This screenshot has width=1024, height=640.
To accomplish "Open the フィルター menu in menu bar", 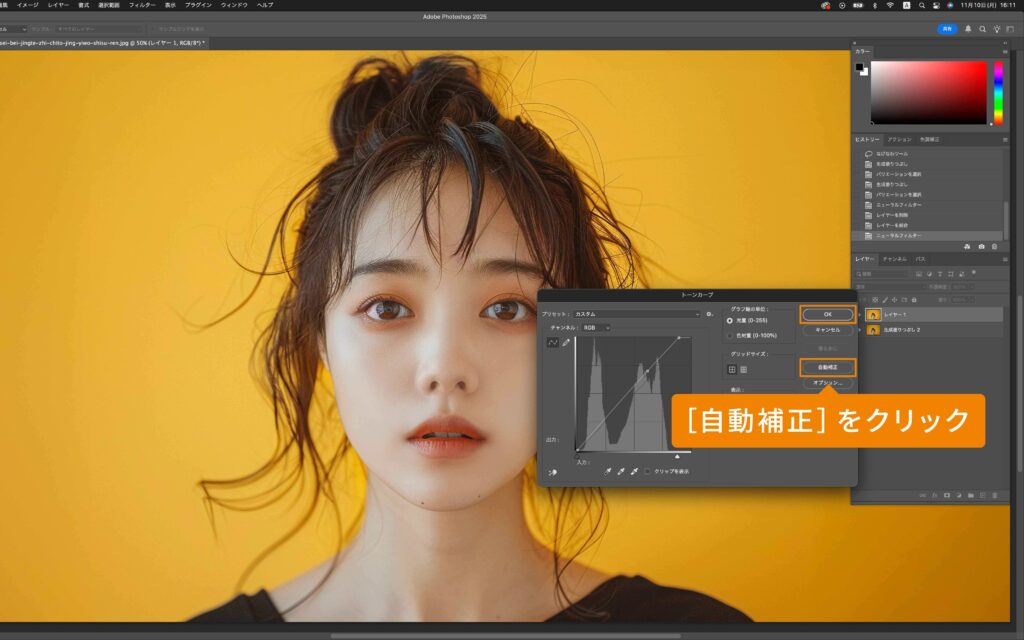I will tap(142, 5).
